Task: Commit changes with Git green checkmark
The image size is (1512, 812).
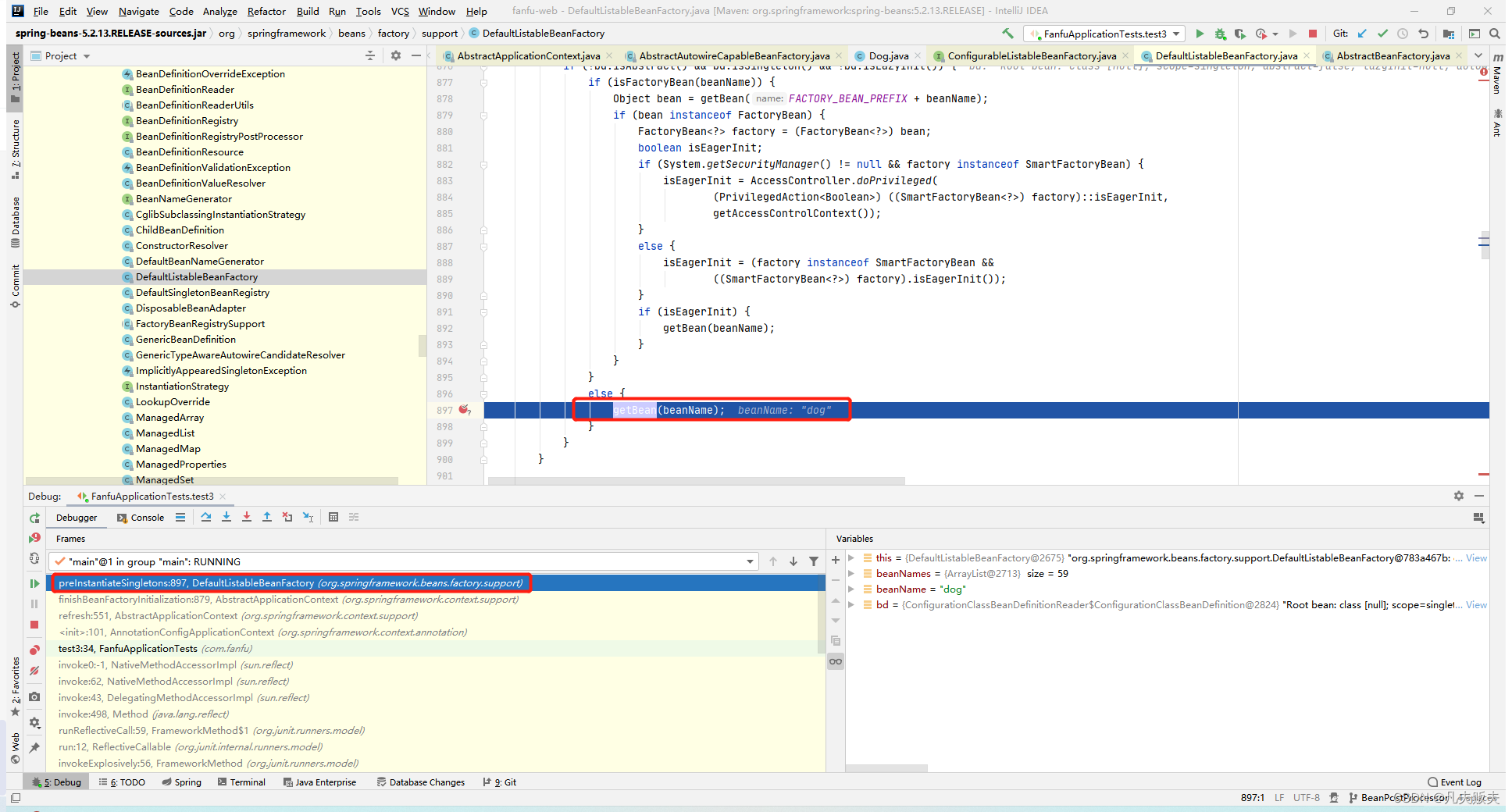Action: click(x=1382, y=34)
